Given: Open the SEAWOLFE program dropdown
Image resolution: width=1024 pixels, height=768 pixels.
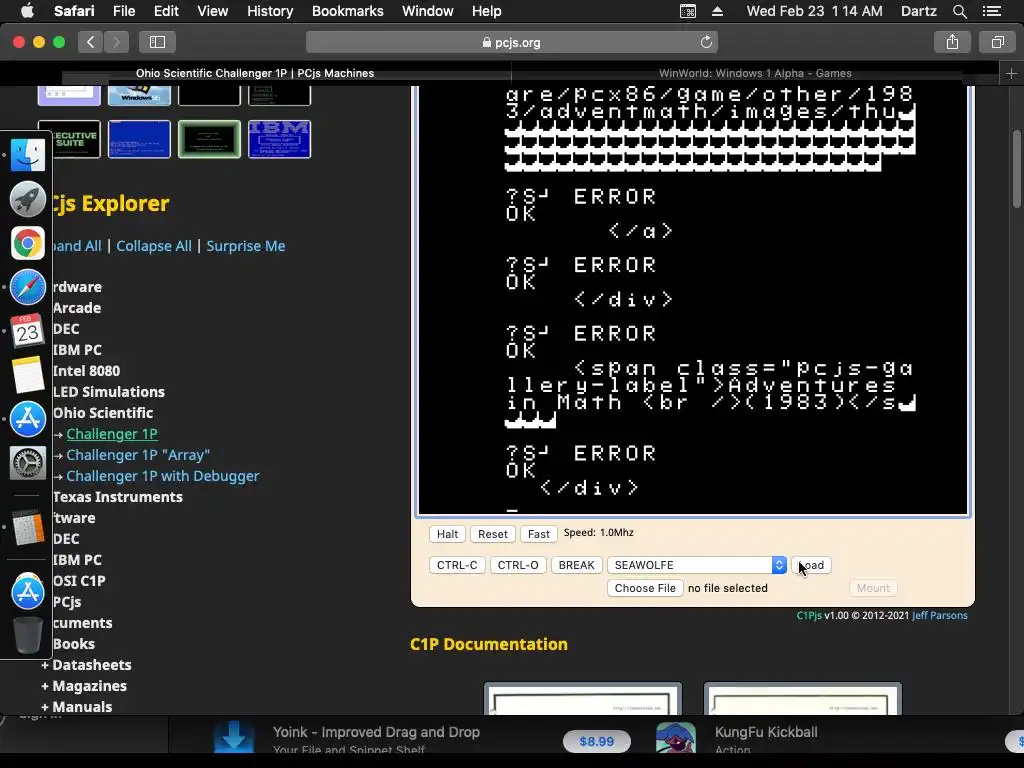Looking at the screenshot, I should pos(697,565).
